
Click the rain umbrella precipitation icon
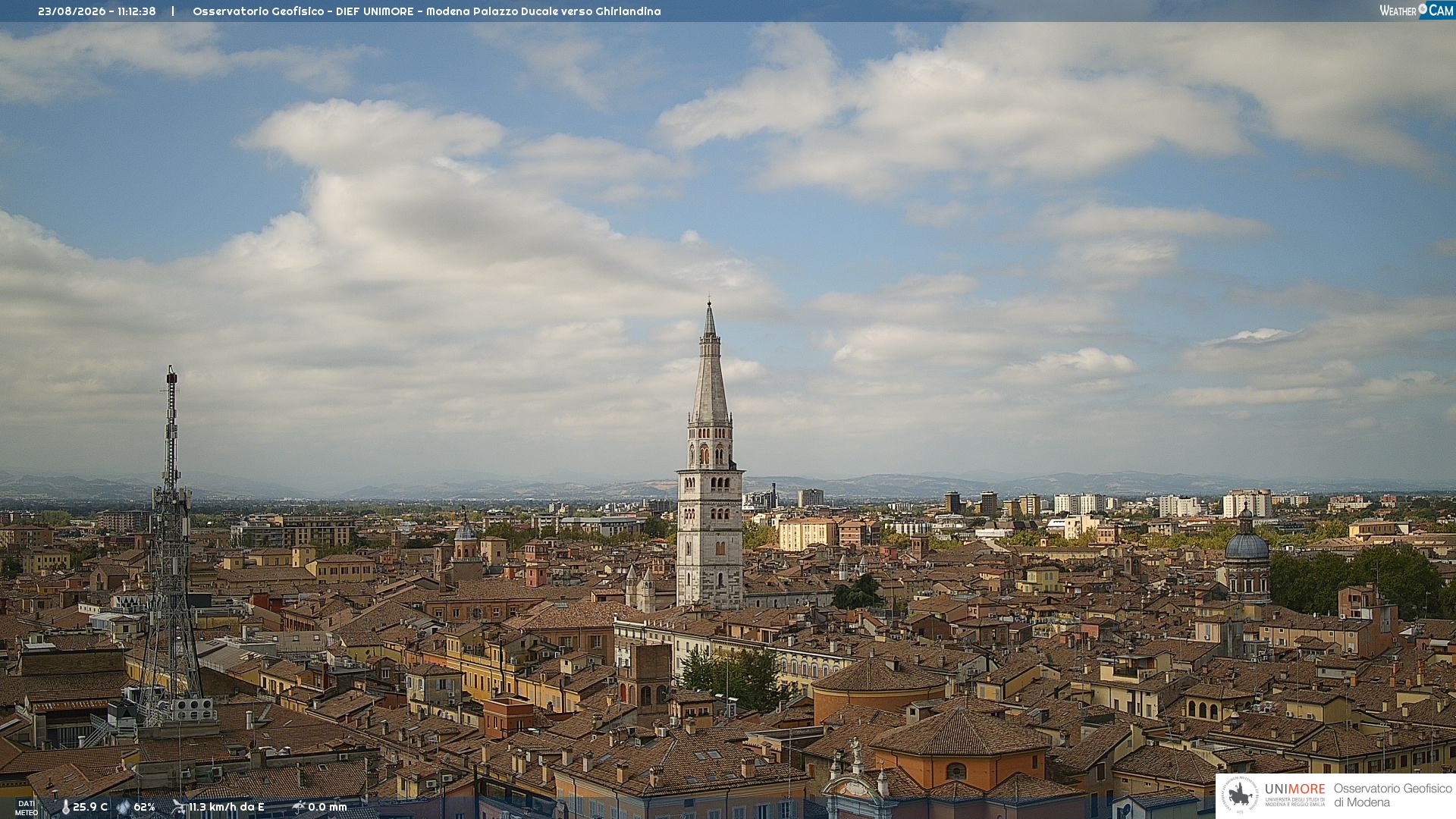[x=298, y=807]
